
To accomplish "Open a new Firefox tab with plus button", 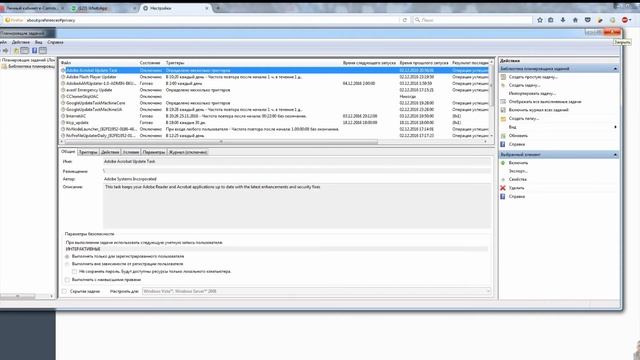I will (x=218, y=8).
